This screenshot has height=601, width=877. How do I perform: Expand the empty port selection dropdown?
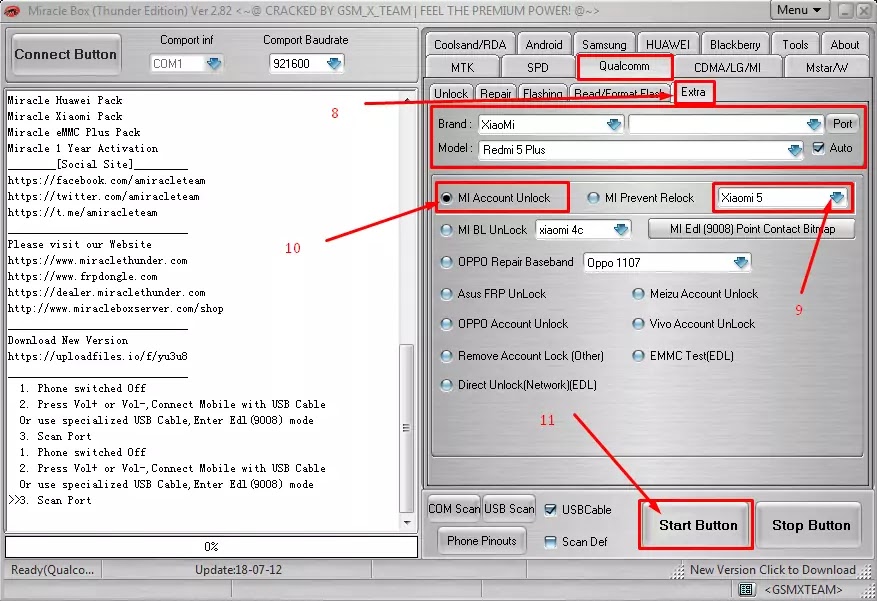[814, 124]
